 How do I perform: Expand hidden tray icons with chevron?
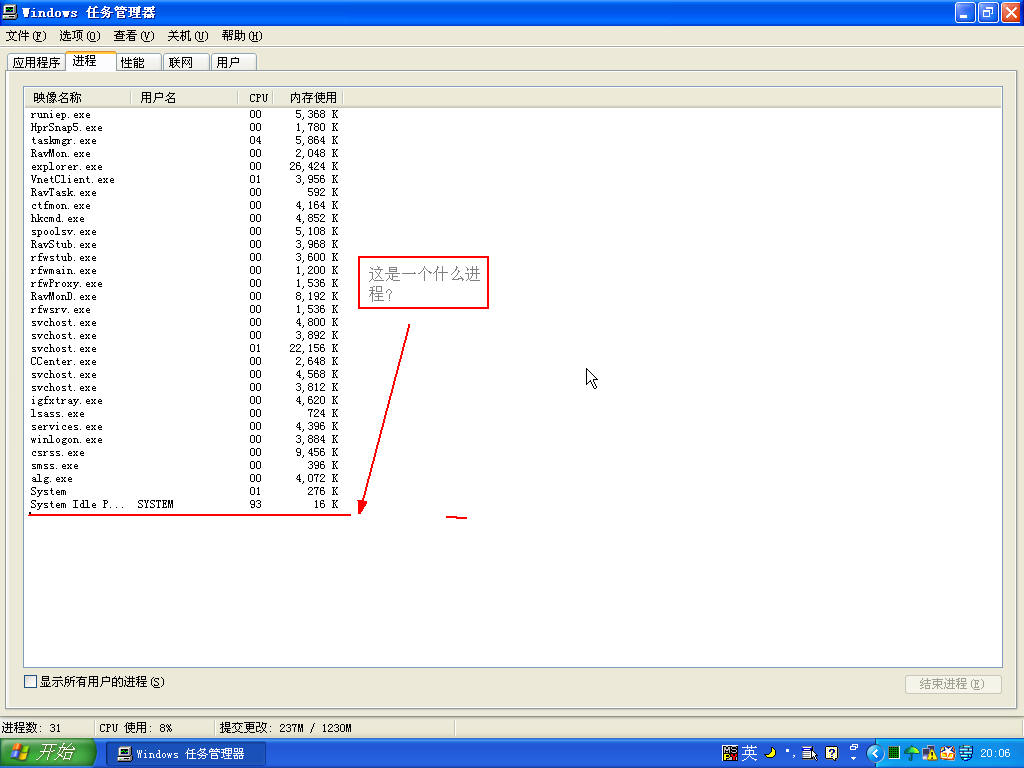point(875,753)
